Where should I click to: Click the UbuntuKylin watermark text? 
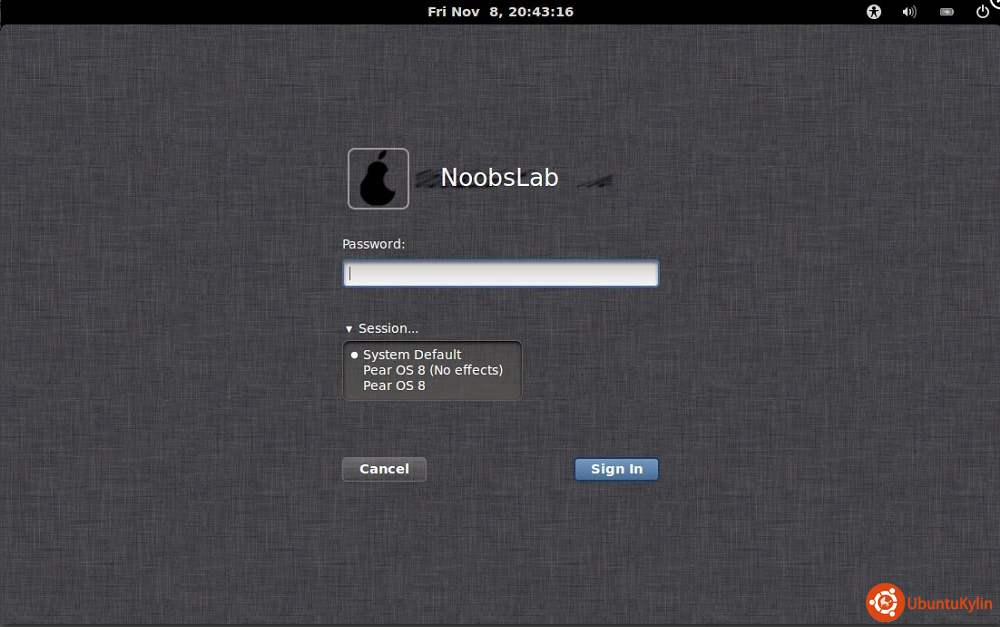949,603
